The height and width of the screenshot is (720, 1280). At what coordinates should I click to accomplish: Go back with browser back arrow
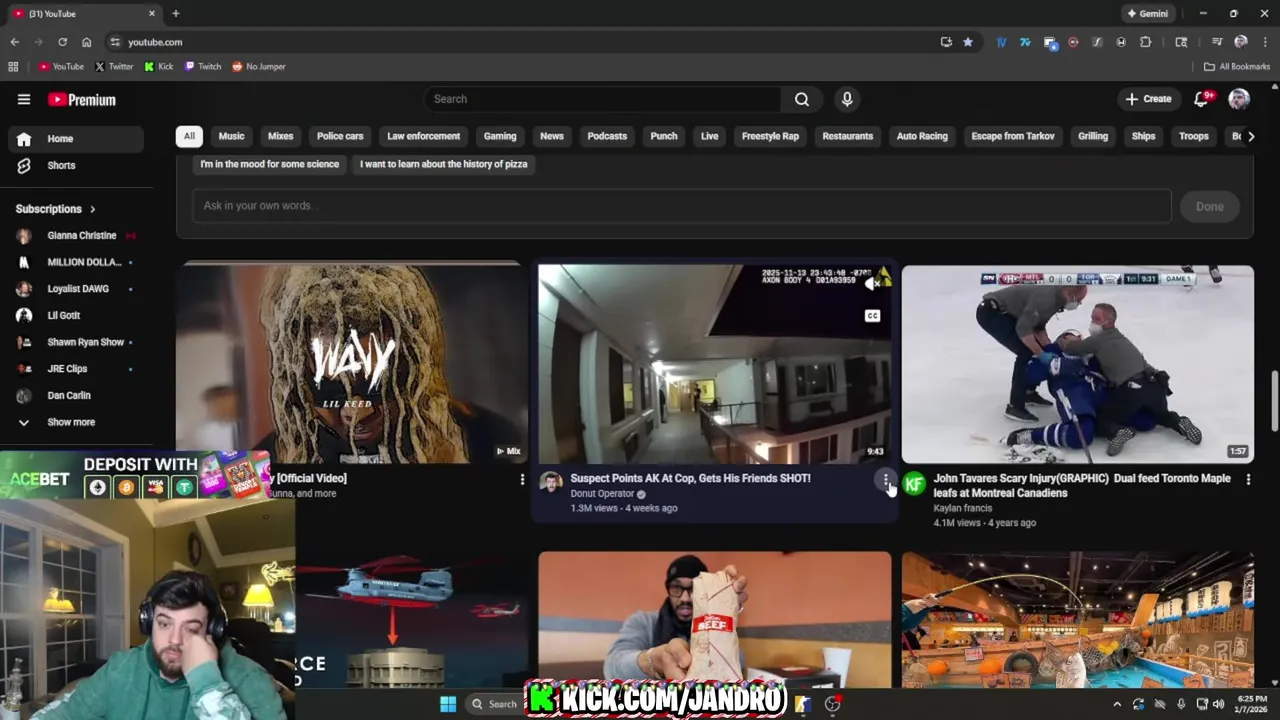click(x=14, y=42)
